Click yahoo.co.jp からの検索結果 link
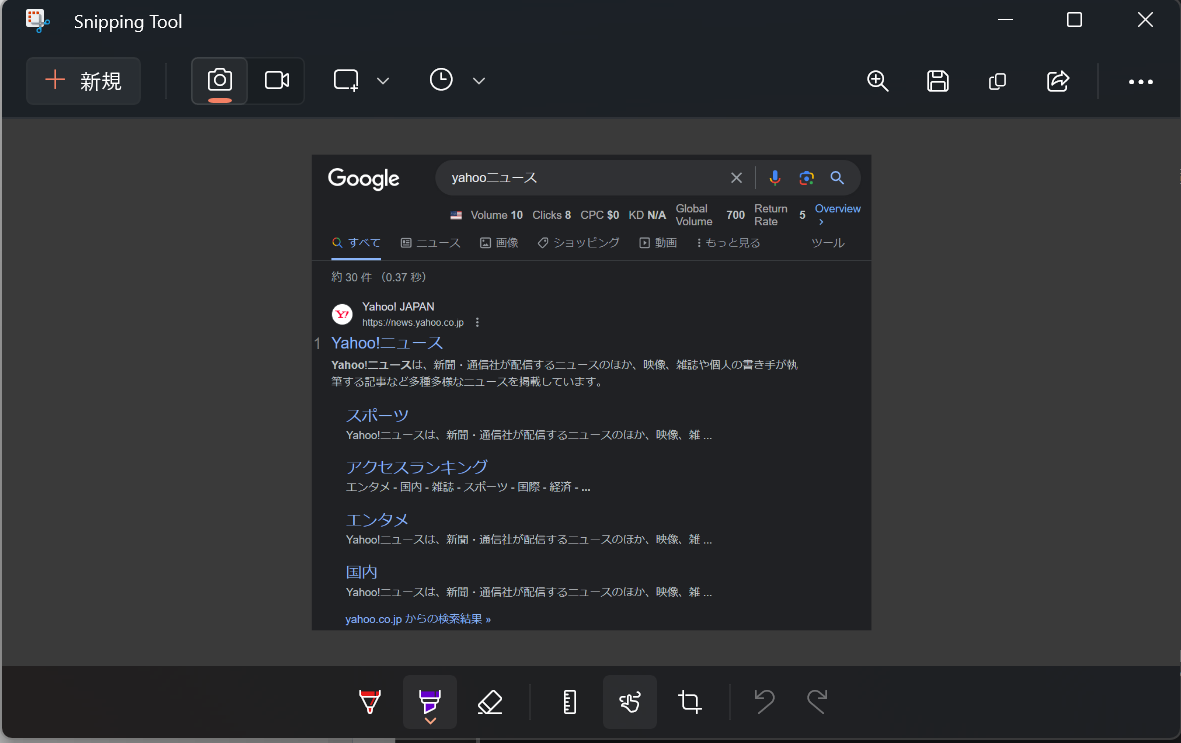 click(418, 619)
